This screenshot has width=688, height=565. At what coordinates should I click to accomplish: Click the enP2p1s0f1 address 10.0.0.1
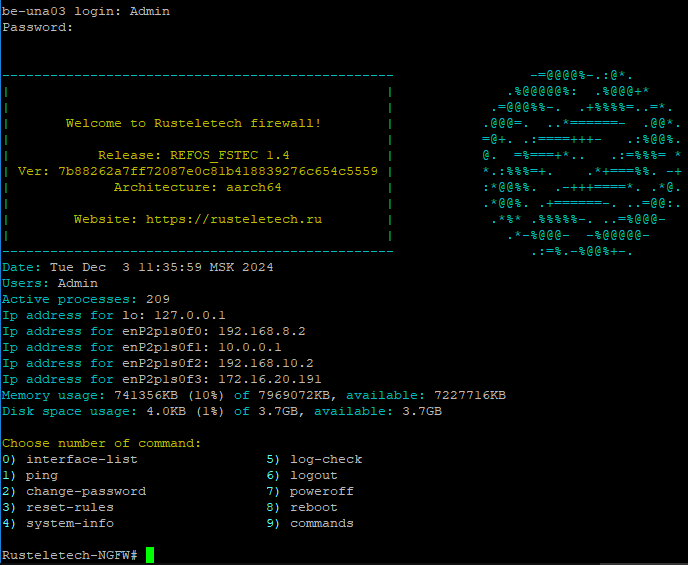pos(250,347)
